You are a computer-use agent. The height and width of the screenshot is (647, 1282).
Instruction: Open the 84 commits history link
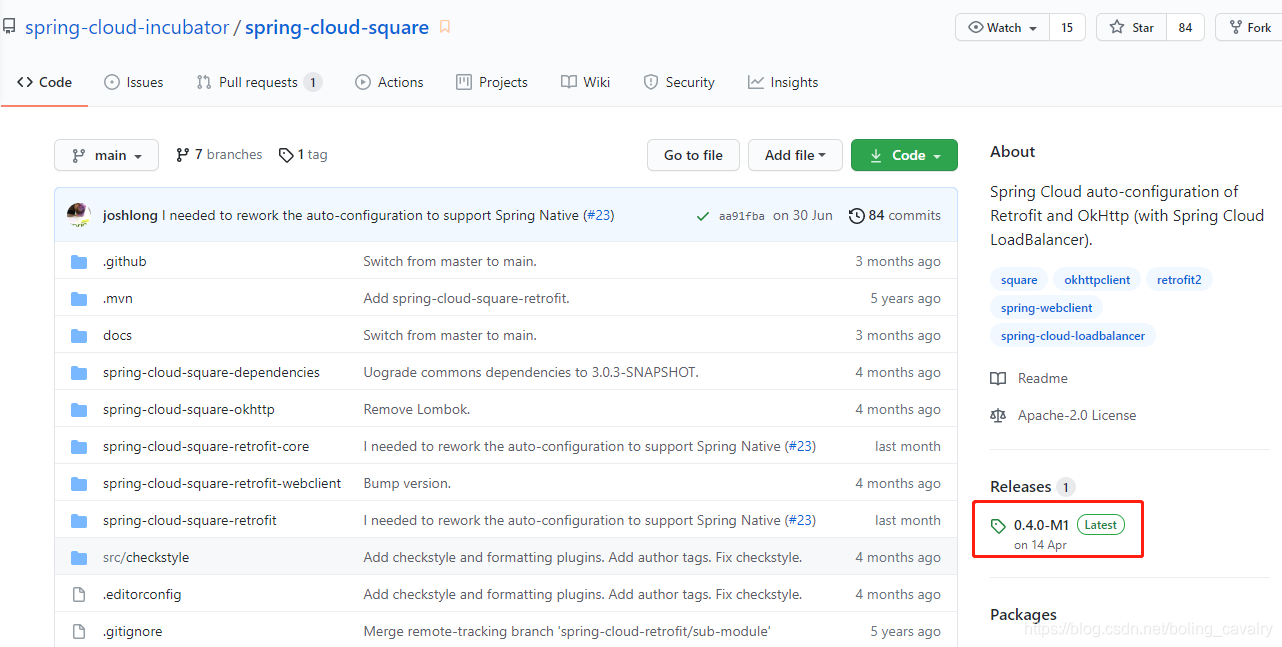[895, 216]
